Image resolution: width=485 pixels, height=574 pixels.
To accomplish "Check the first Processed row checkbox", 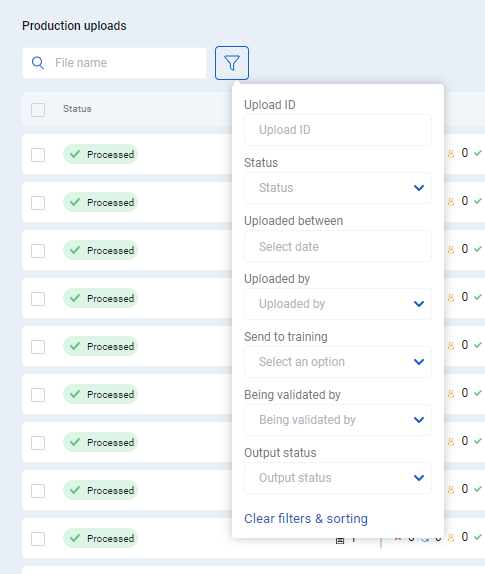I will coord(38,155).
